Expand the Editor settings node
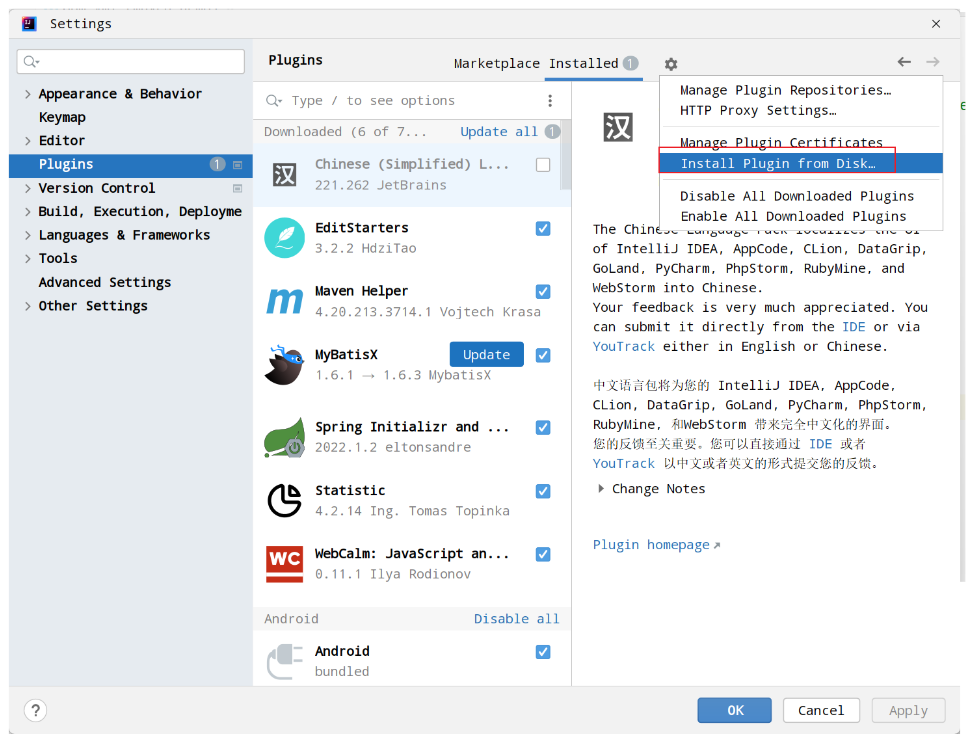This screenshot has width=966, height=736. tap(28, 141)
